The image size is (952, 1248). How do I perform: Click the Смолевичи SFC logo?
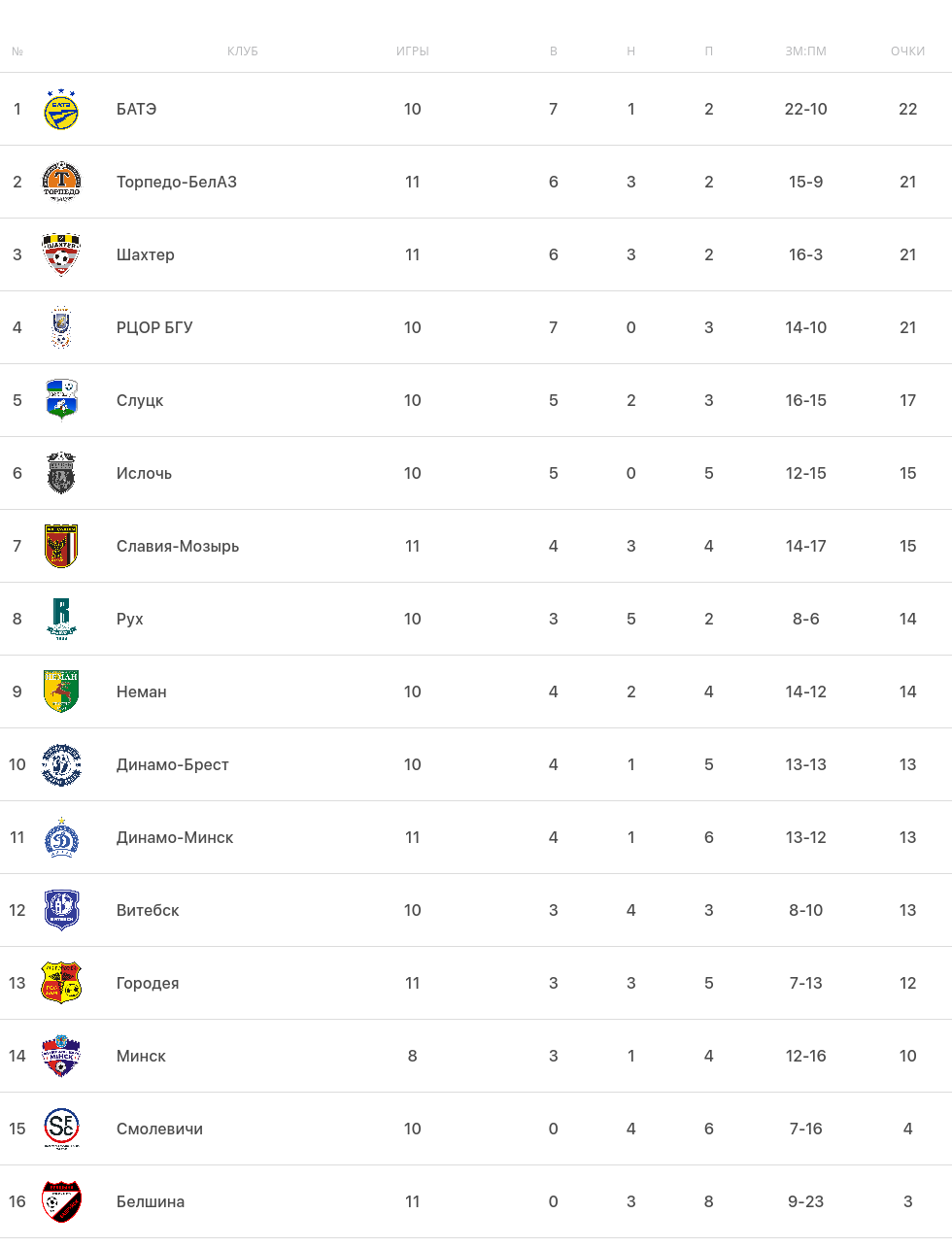click(61, 1129)
